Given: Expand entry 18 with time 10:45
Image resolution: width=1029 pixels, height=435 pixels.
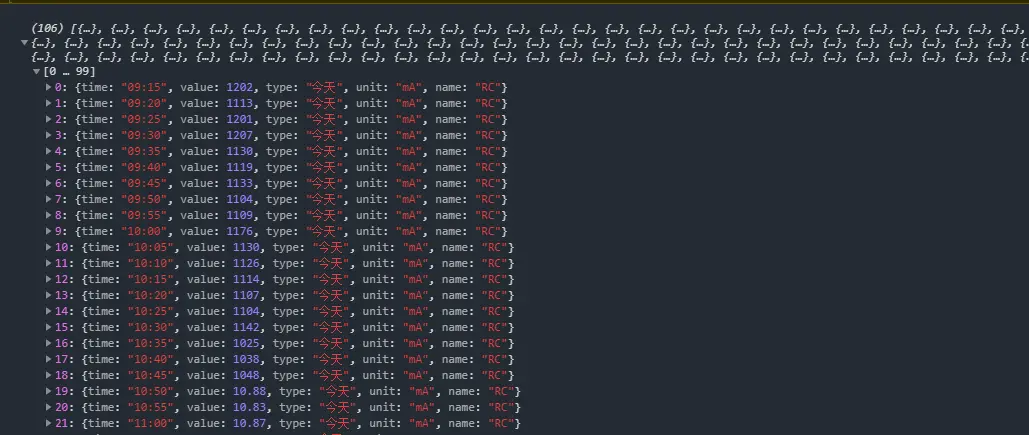Looking at the screenshot, I should pos(49,375).
